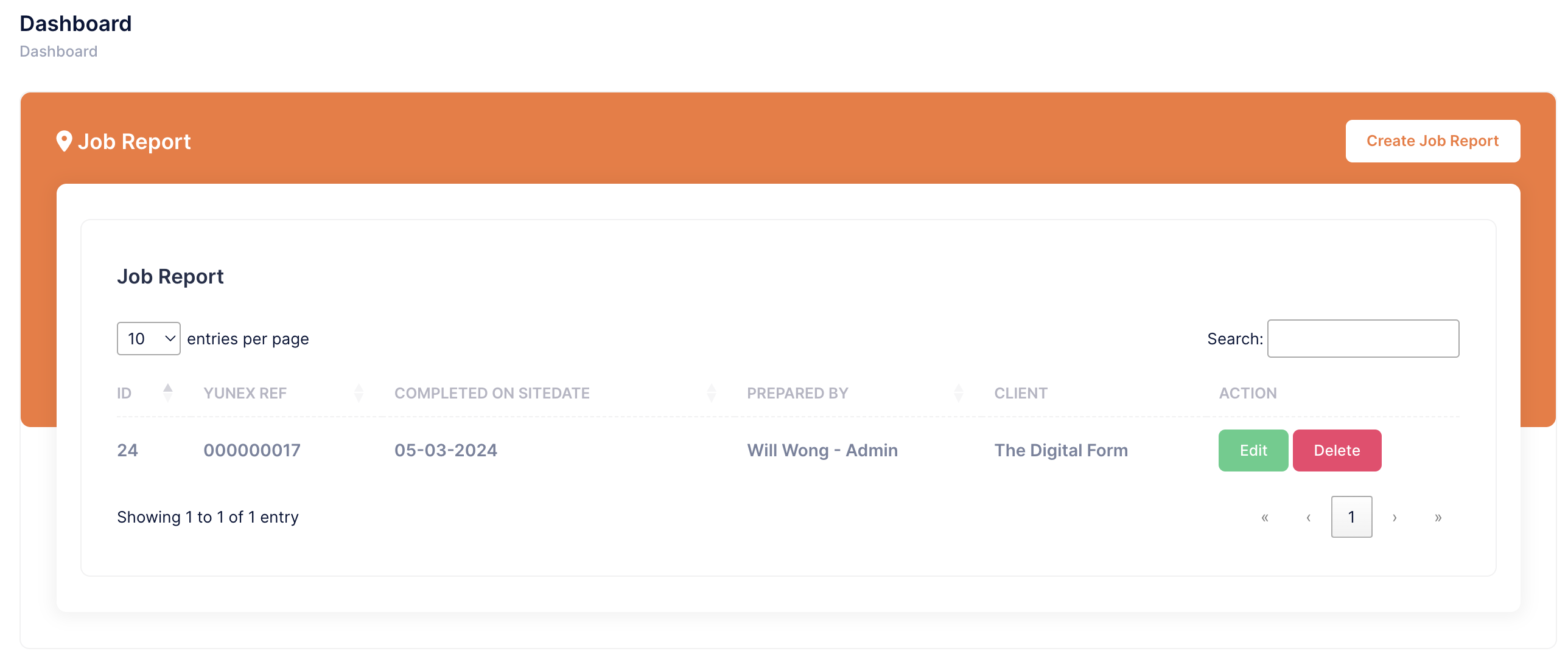Go to the previous page arrow
This screenshot has height=668, width=1568.
[x=1308, y=518]
